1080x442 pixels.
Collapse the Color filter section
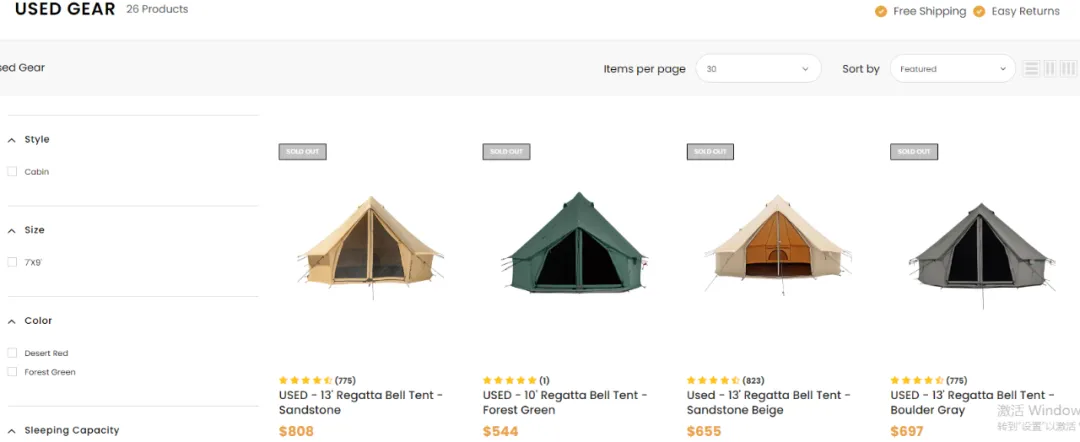12,321
